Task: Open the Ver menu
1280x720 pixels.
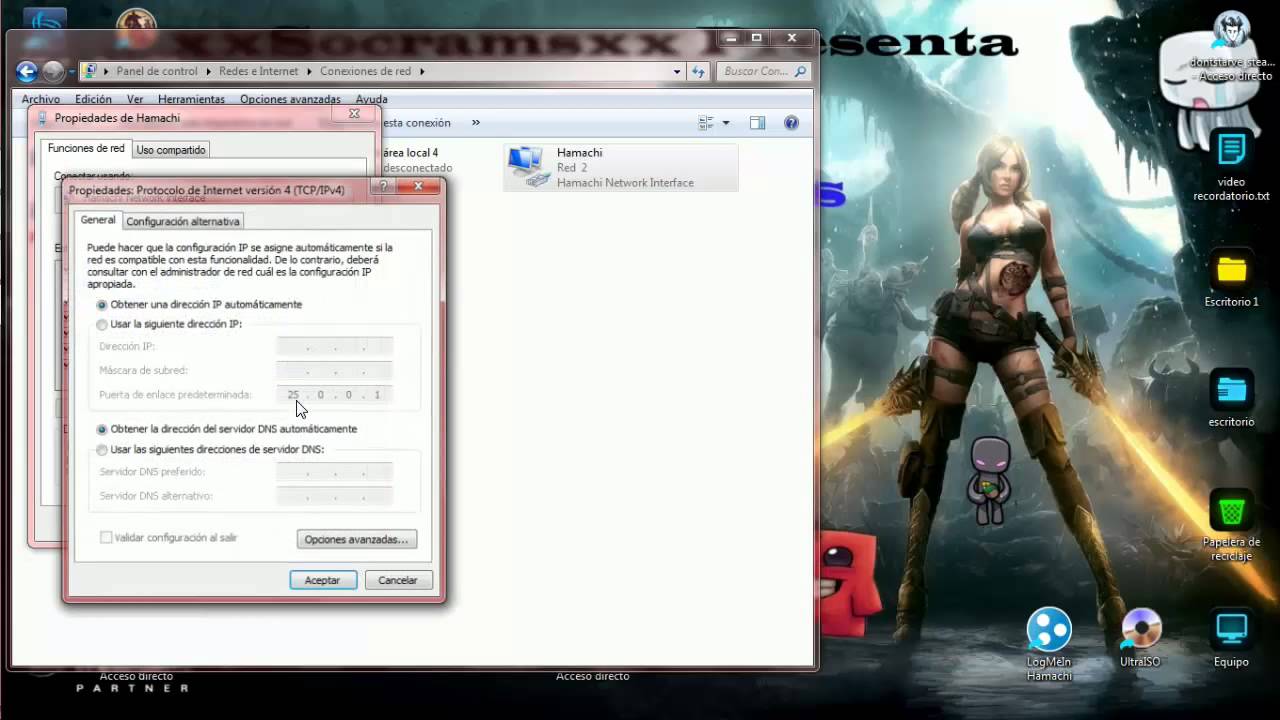Action: pyautogui.click(x=135, y=99)
